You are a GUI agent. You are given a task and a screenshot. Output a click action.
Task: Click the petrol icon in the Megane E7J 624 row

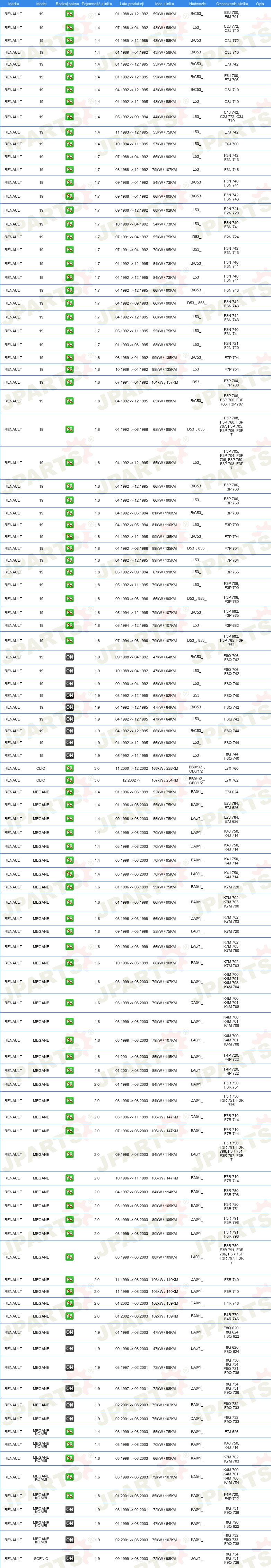(x=69, y=792)
